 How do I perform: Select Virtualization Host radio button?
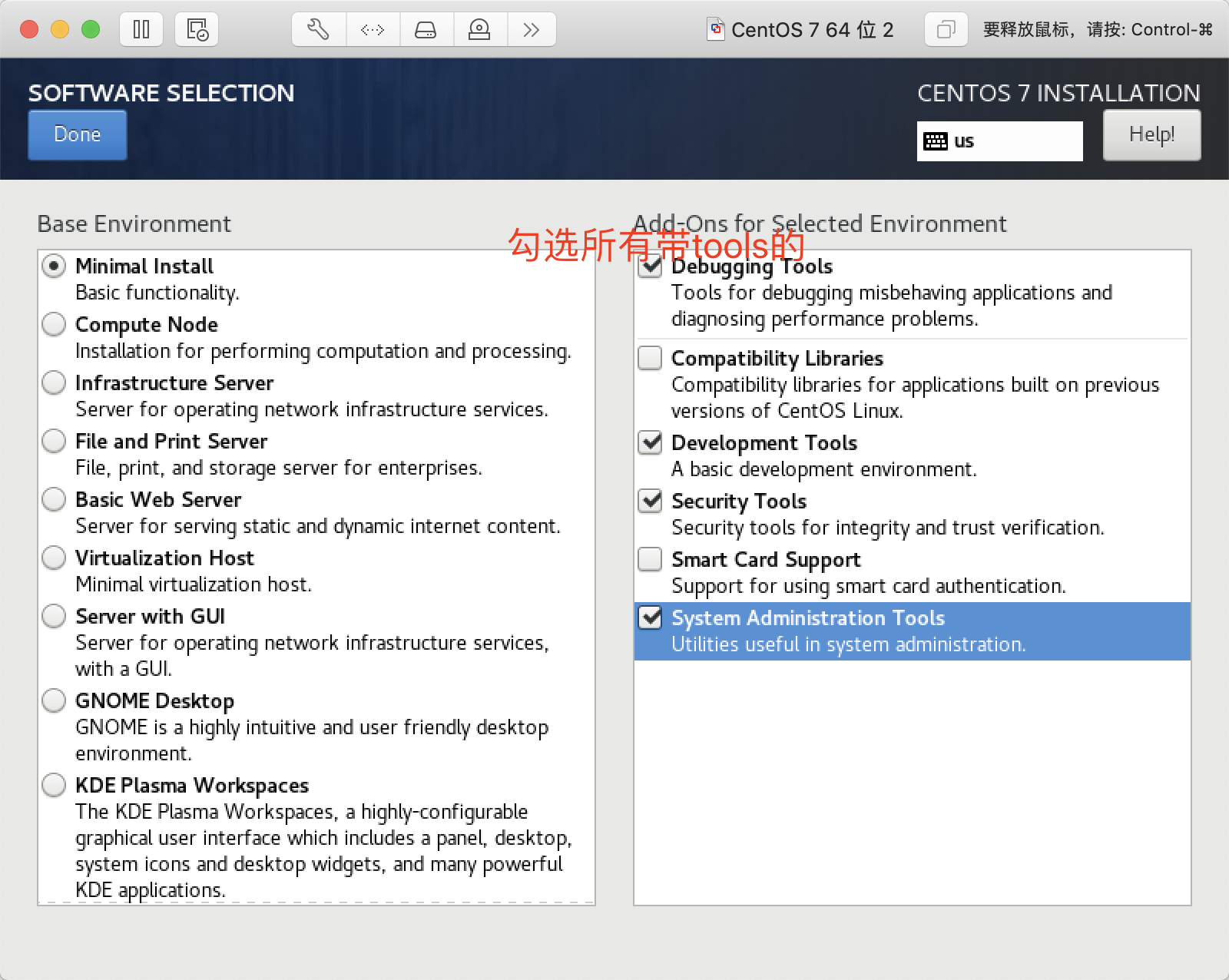54,558
